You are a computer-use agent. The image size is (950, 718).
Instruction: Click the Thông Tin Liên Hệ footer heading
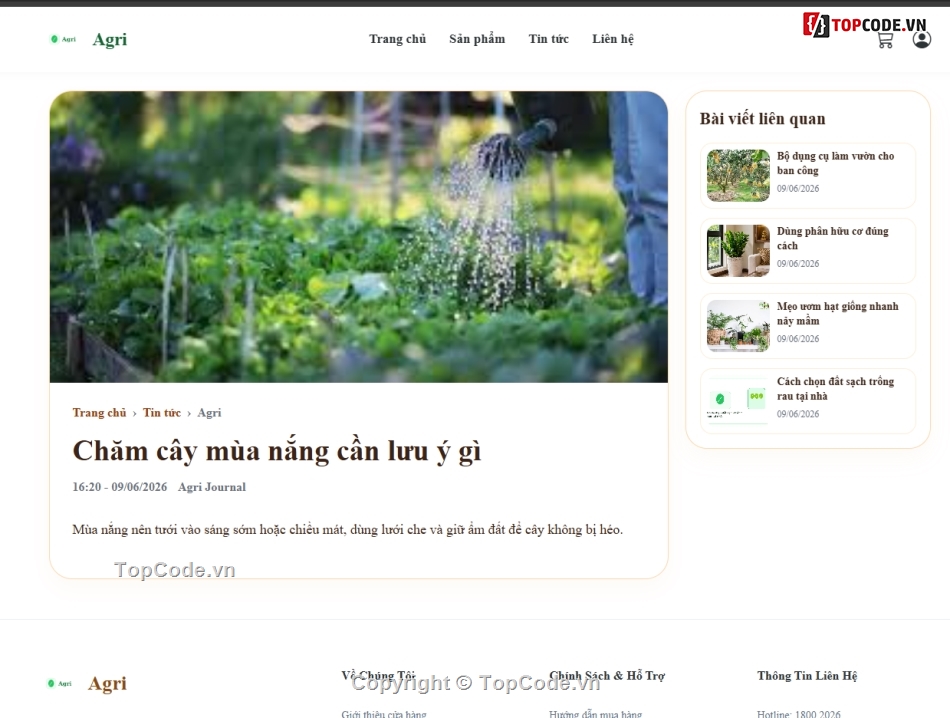pyautogui.click(x=807, y=676)
